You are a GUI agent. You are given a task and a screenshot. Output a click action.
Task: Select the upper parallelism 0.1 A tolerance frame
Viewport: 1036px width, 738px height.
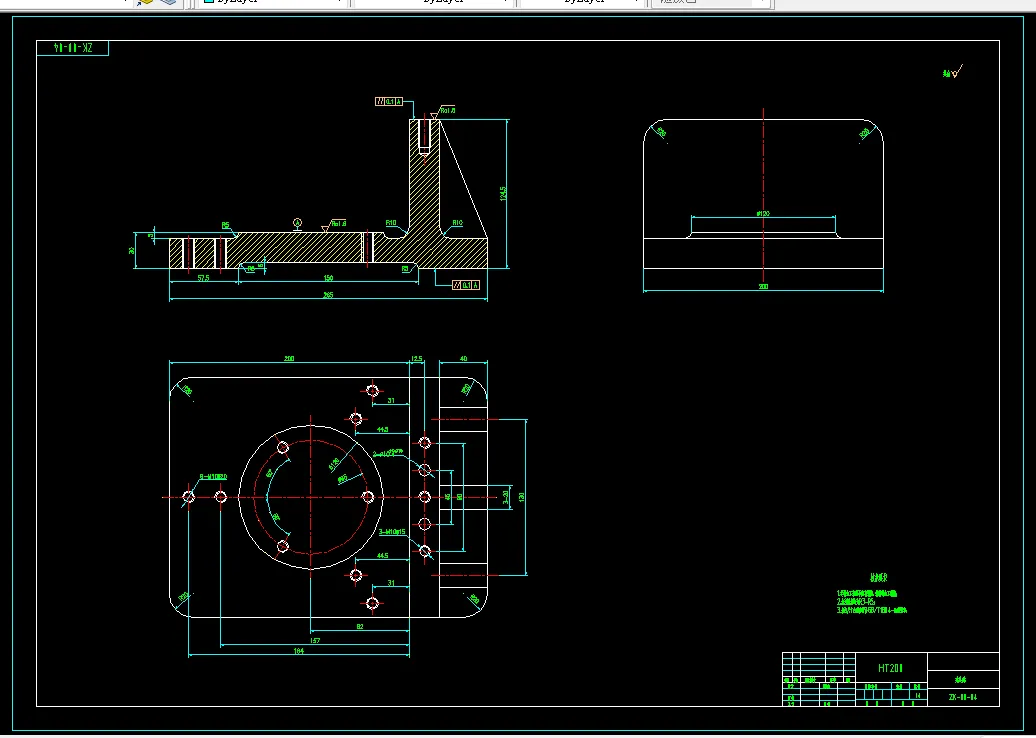coord(389,102)
